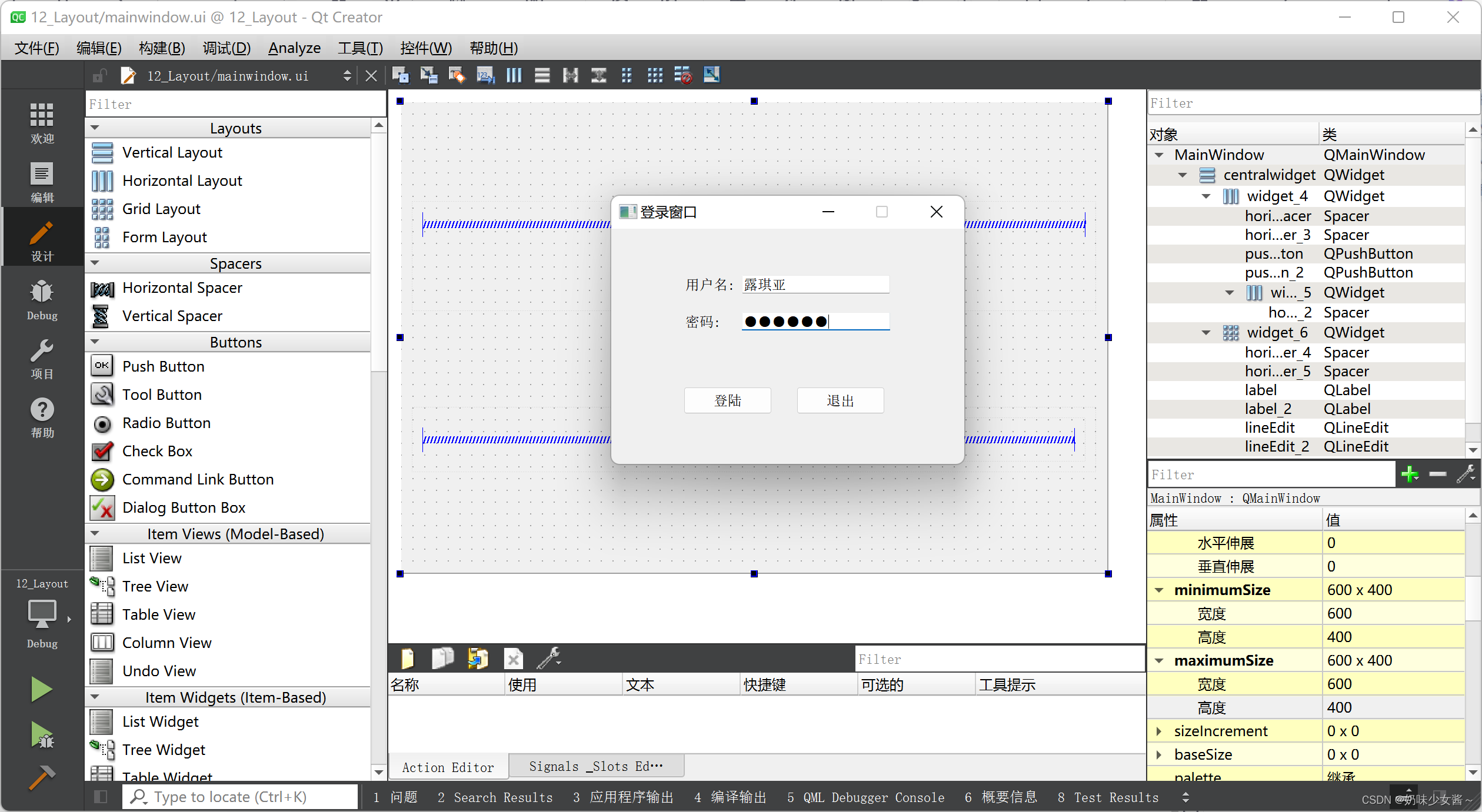
Task: Click the Vertical Layout icon in panel
Action: pos(103,152)
